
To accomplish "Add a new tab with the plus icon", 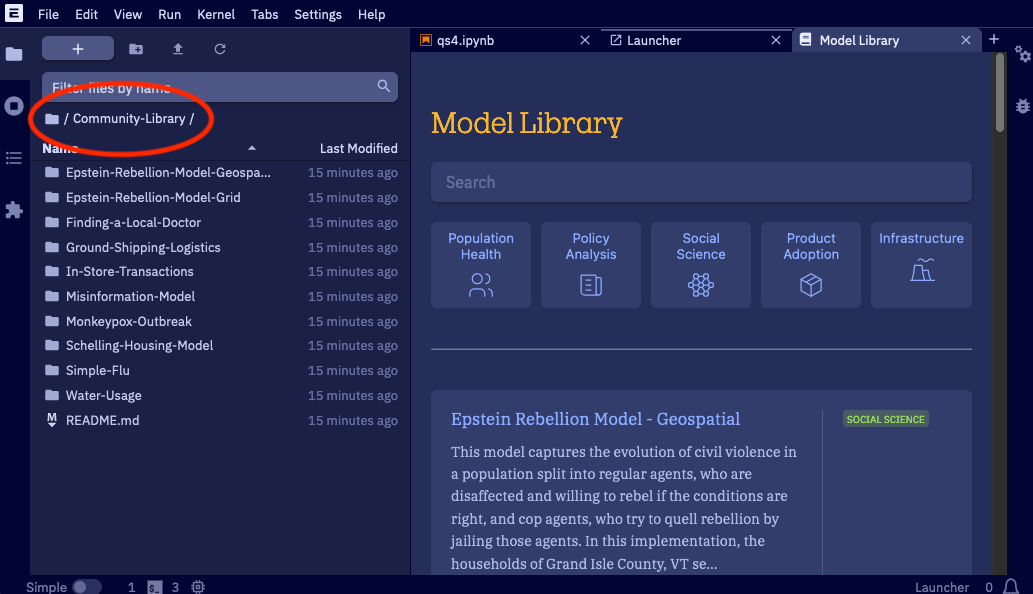I will (x=994, y=40).
